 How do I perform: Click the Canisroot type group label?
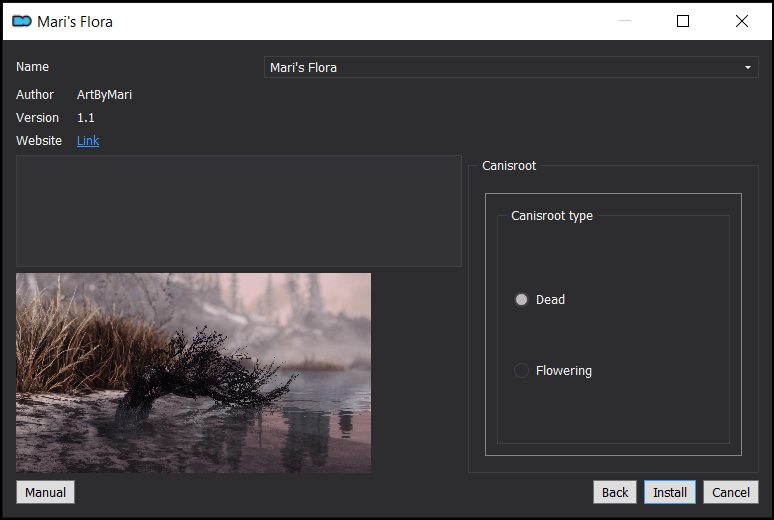pyautogui.click(x=552, y=216)
